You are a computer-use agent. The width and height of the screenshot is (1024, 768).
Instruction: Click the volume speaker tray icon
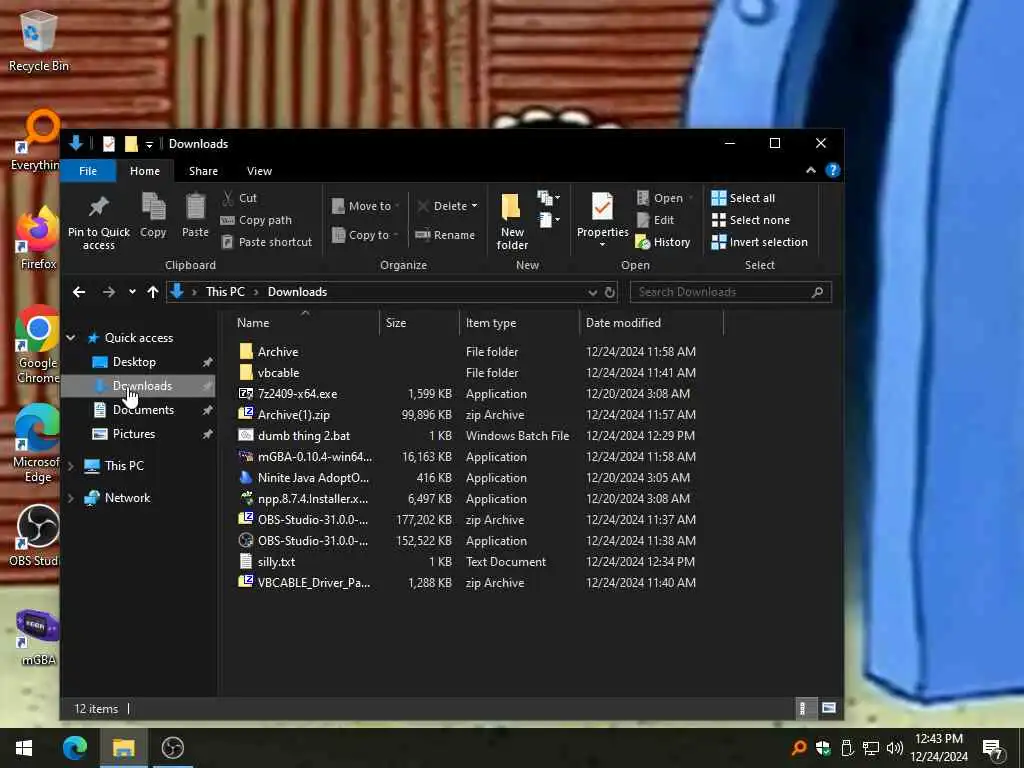tap(894, 748)
